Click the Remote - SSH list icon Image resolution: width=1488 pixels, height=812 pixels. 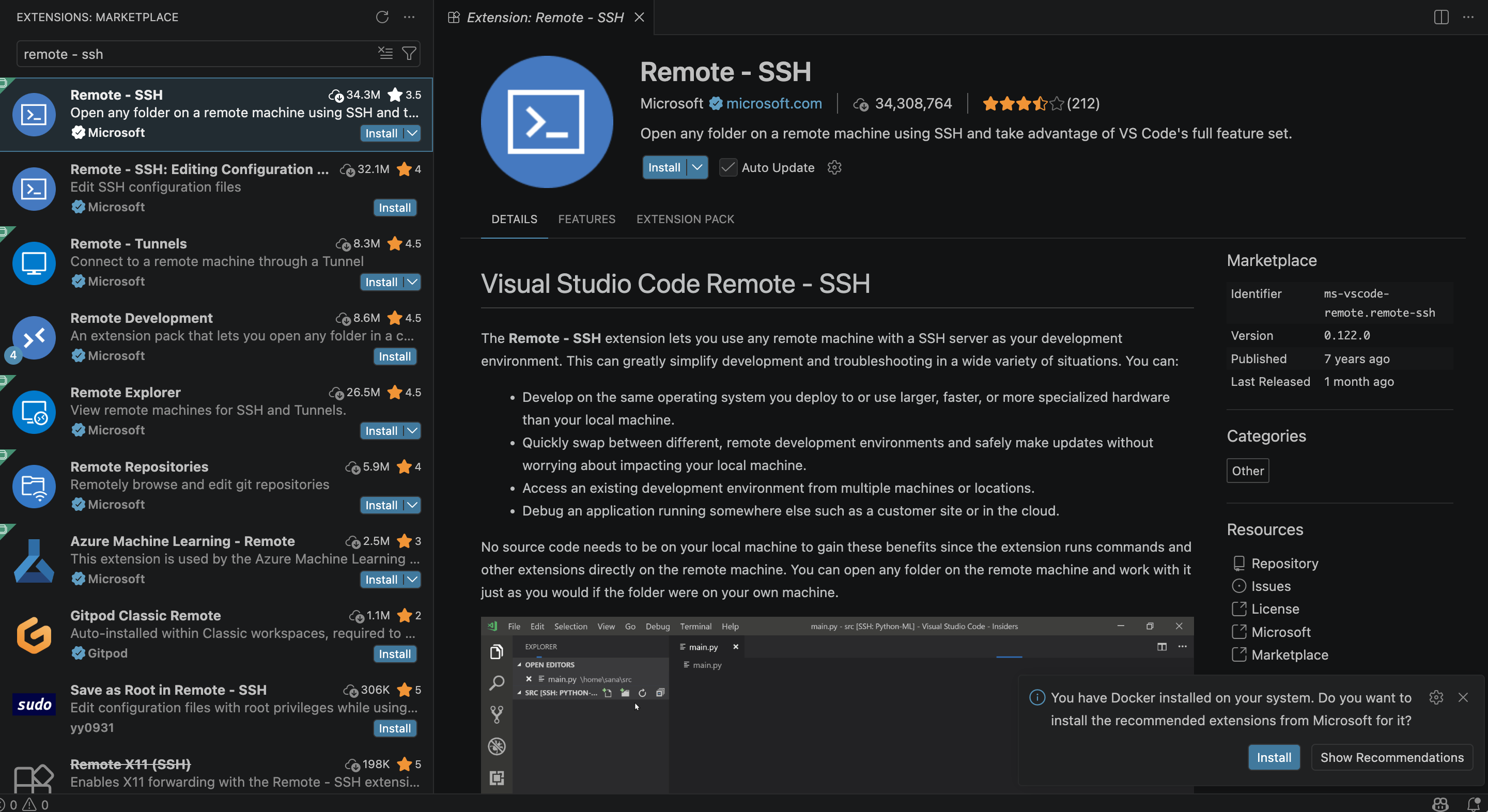34,114
